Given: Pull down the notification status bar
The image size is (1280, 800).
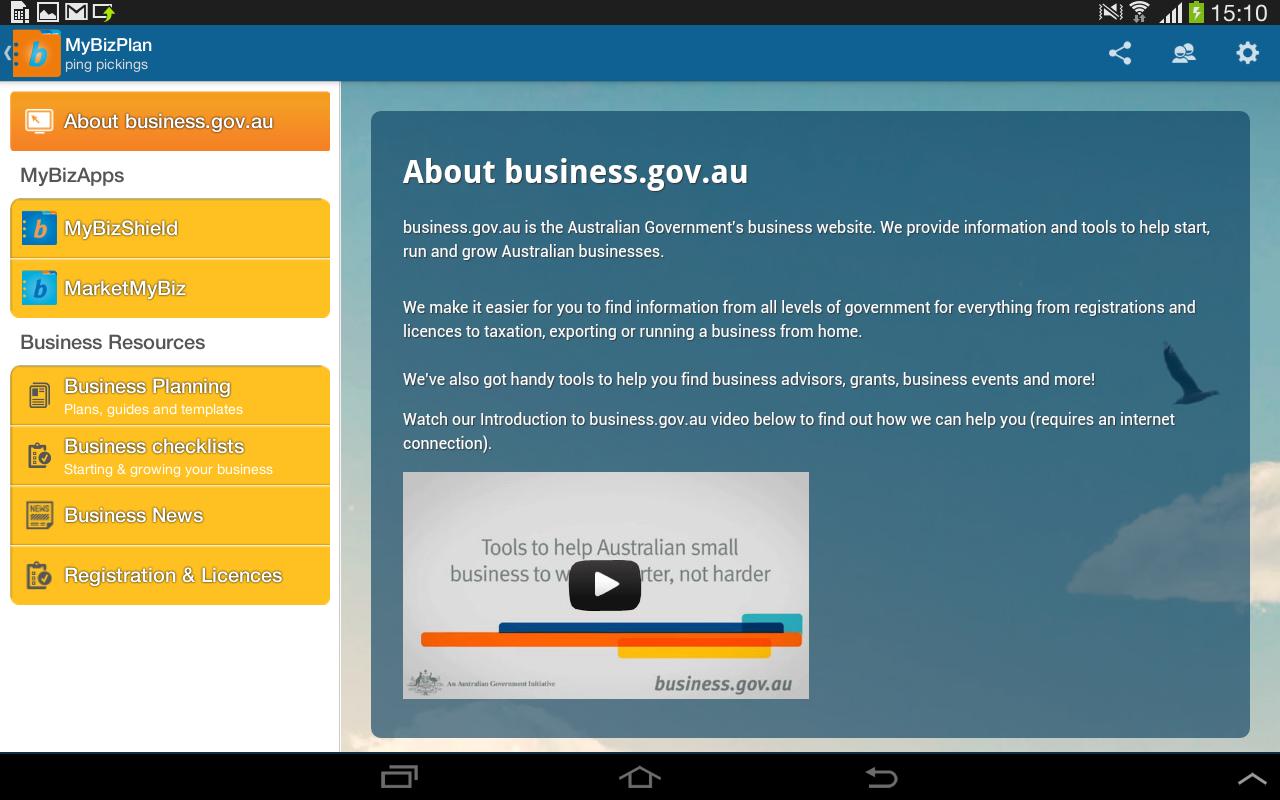Looking at the screenshot, I should coord(640,12).
